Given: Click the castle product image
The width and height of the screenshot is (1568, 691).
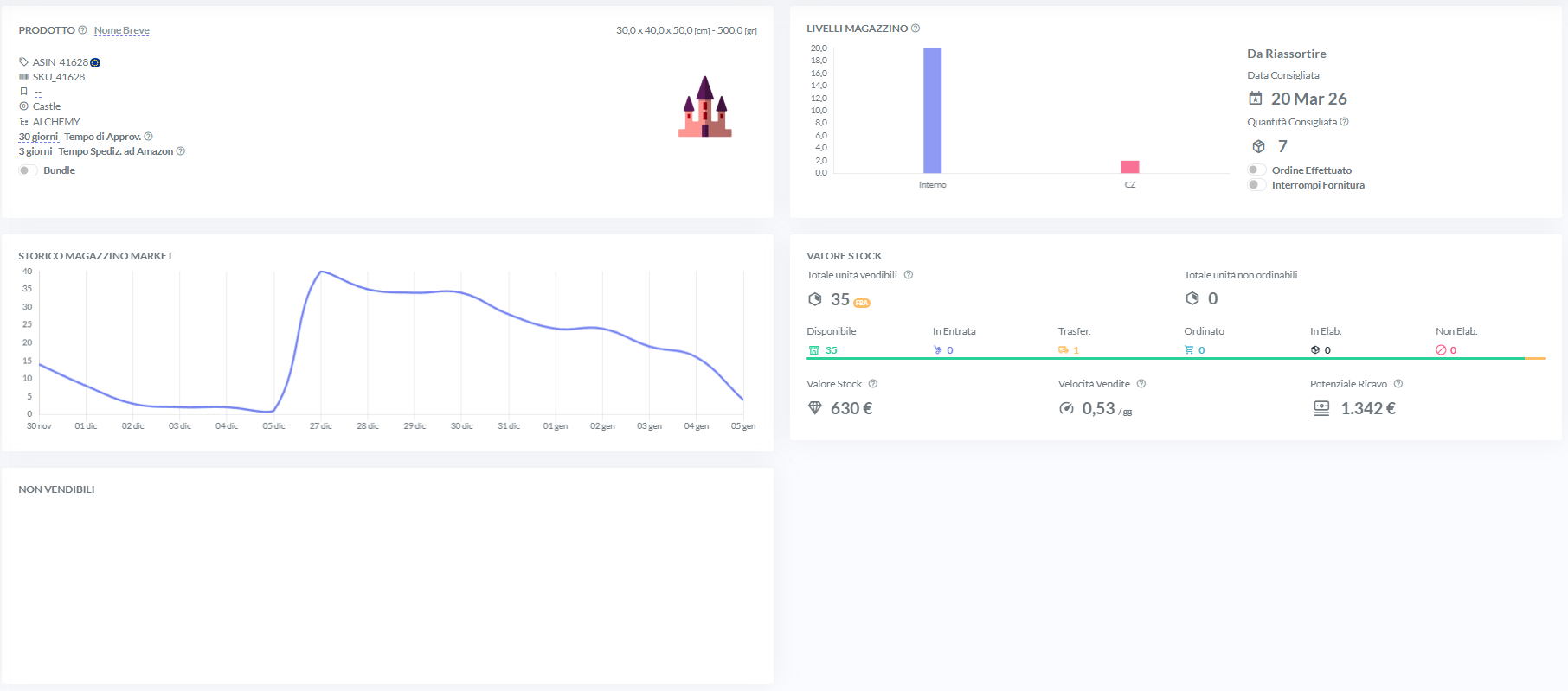Looking at the screenshot, I should pos(705,107).
